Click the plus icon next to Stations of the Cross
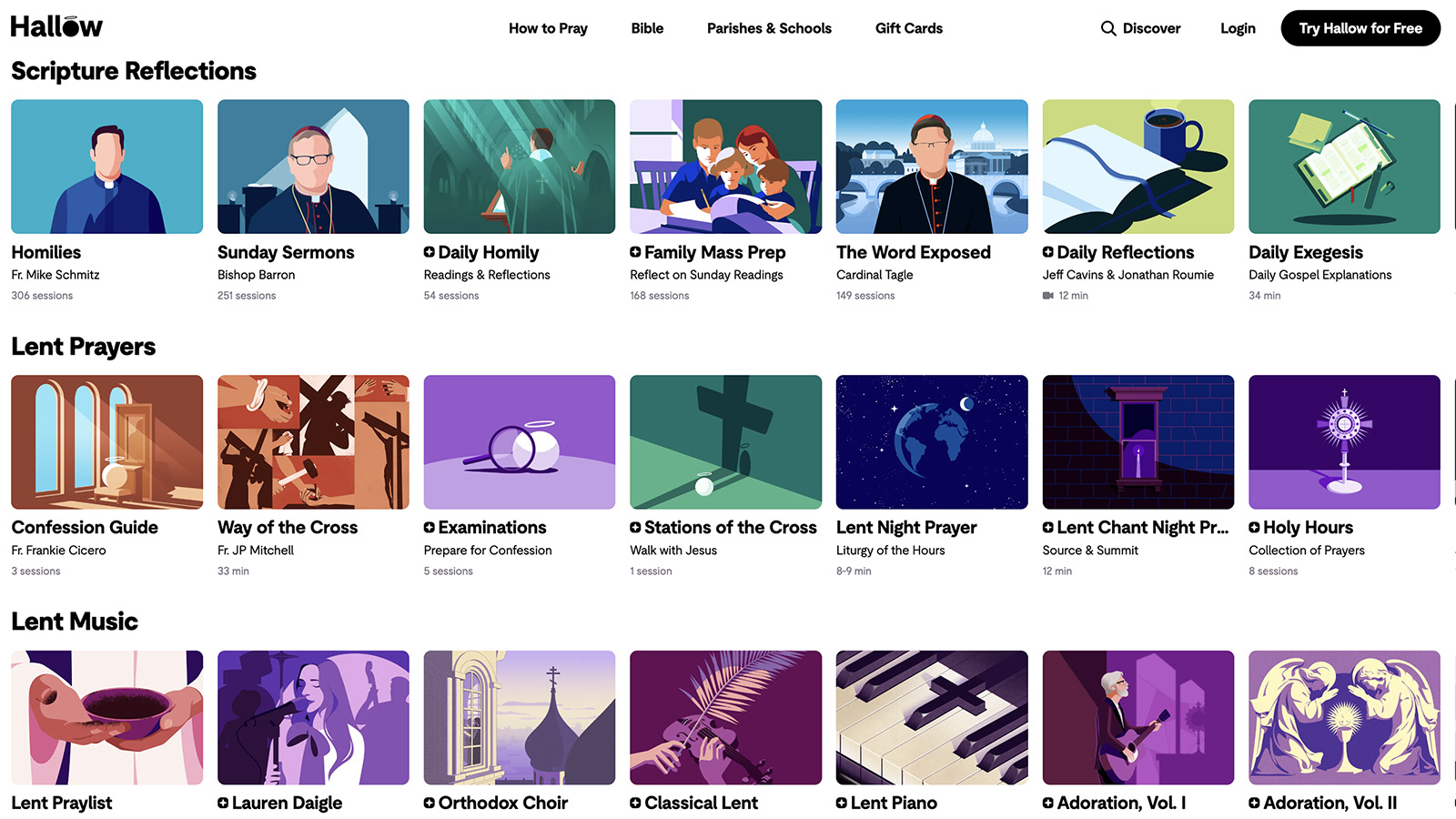The width and height of the screenshot is (1456, 819). point(636,527)
